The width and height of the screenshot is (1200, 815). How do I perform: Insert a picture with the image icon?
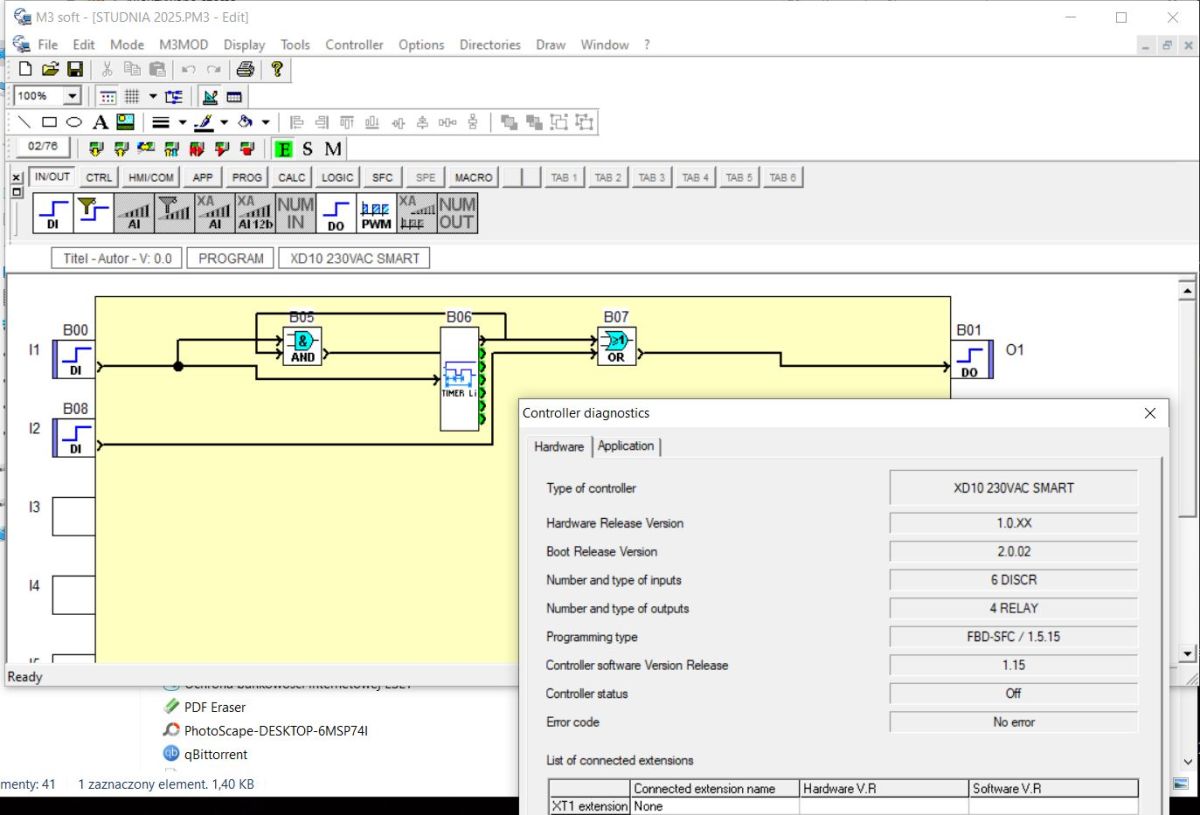point(125,122)
